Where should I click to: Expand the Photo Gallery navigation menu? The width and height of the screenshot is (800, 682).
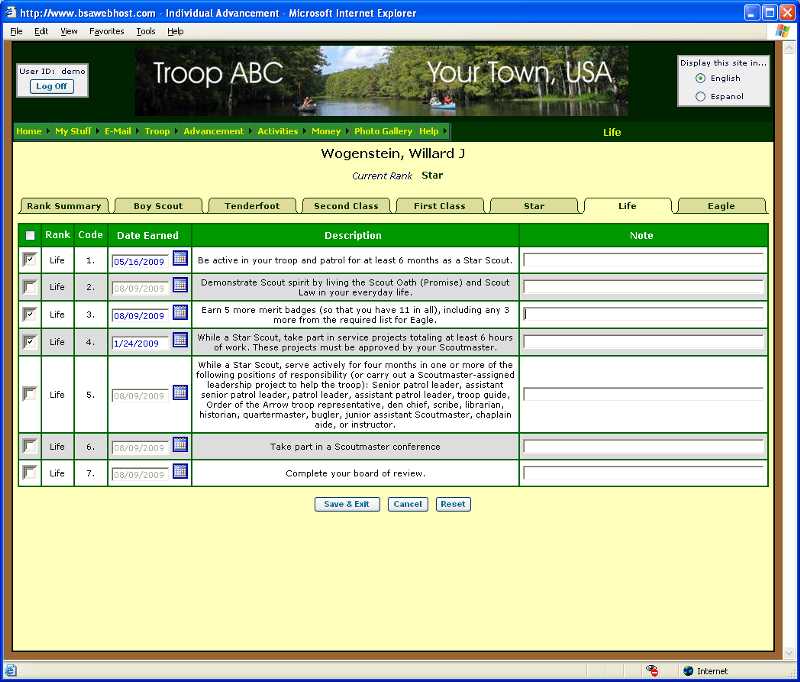coord(383,131)
